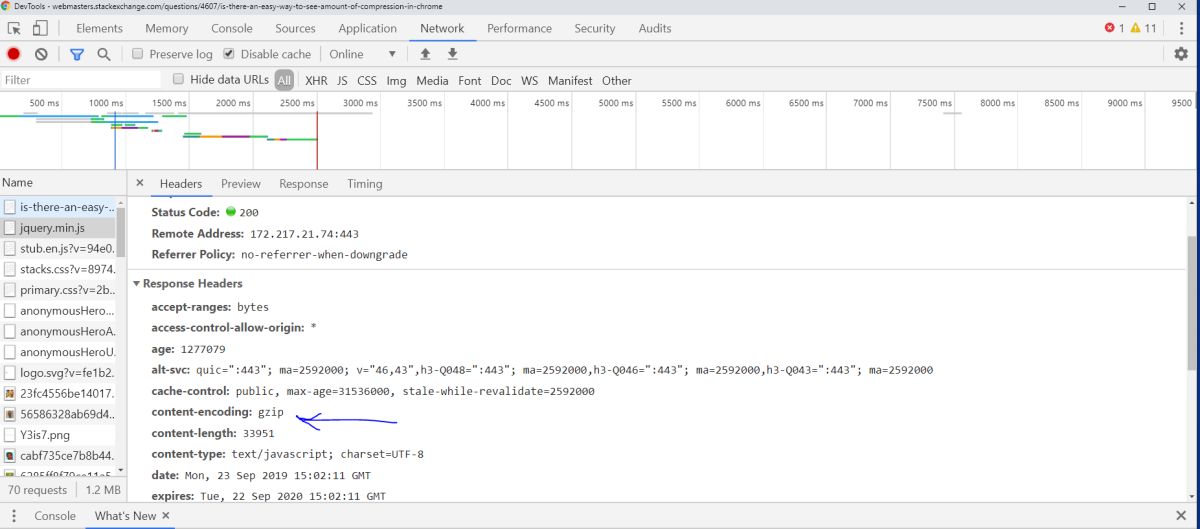Filter requests by Img

pyautogui.click(x=396, y=80)
